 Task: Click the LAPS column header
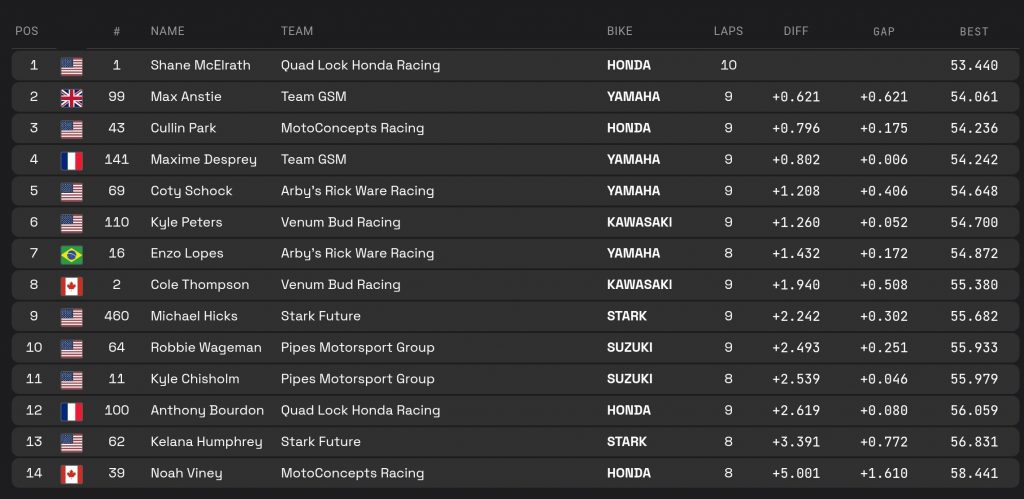(728, 31)
